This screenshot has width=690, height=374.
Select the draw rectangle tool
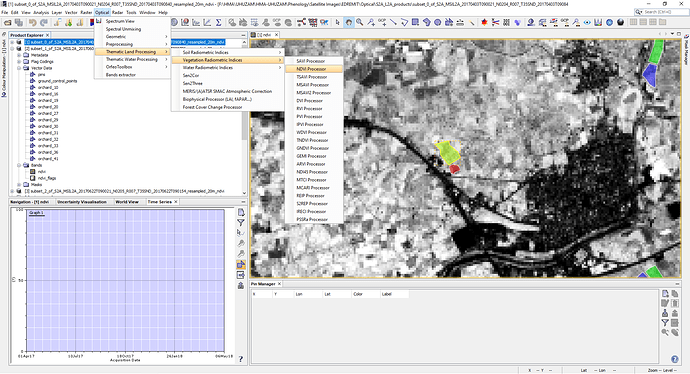415,22
